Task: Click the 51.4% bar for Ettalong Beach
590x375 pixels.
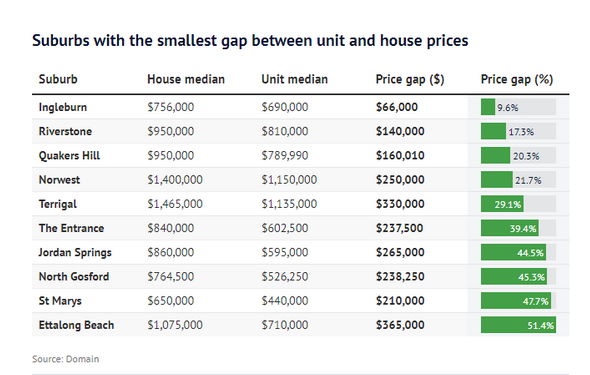Action: 518,325
